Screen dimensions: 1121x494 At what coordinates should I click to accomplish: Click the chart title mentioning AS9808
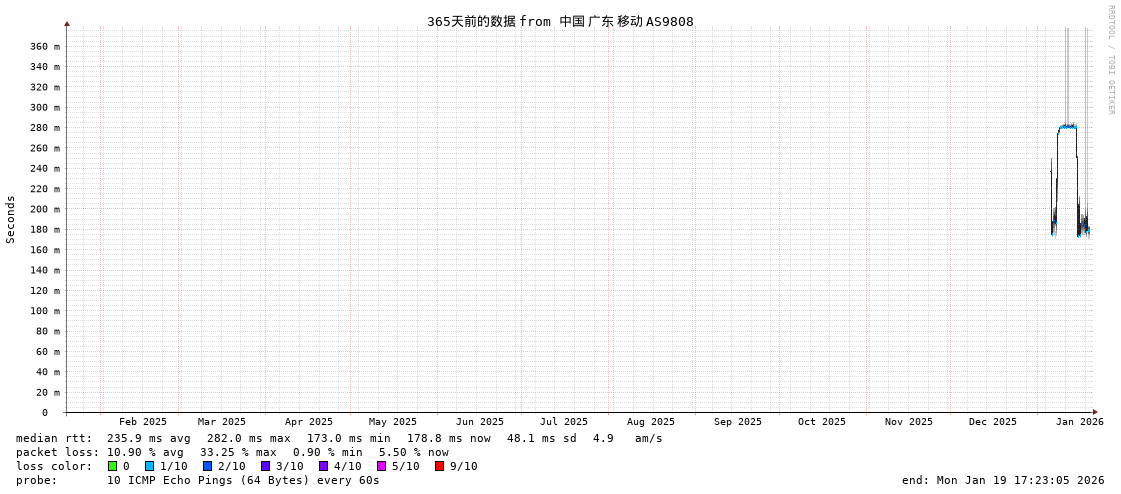pyautogui.click(x=560, y=21)
